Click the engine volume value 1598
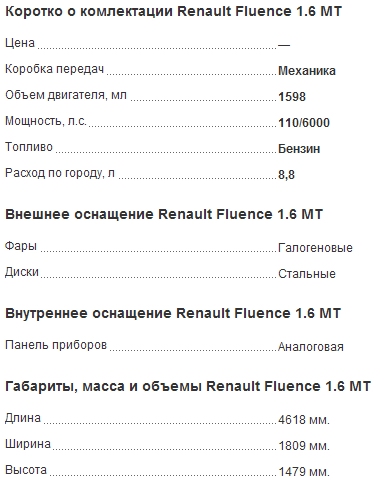The width and height of the screenshot is (386, 485). (x=292, y=97)
